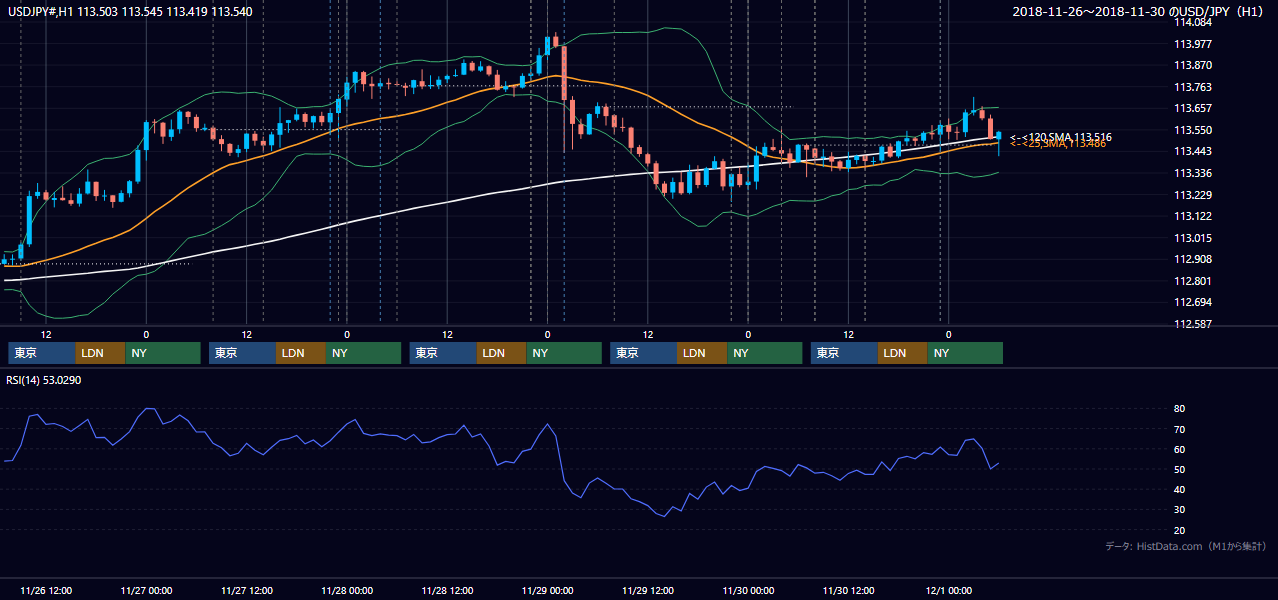This screenshot has height=600, width=1278.
Task: Click the 11/28 00:00 time label
Action: point(347,590)
